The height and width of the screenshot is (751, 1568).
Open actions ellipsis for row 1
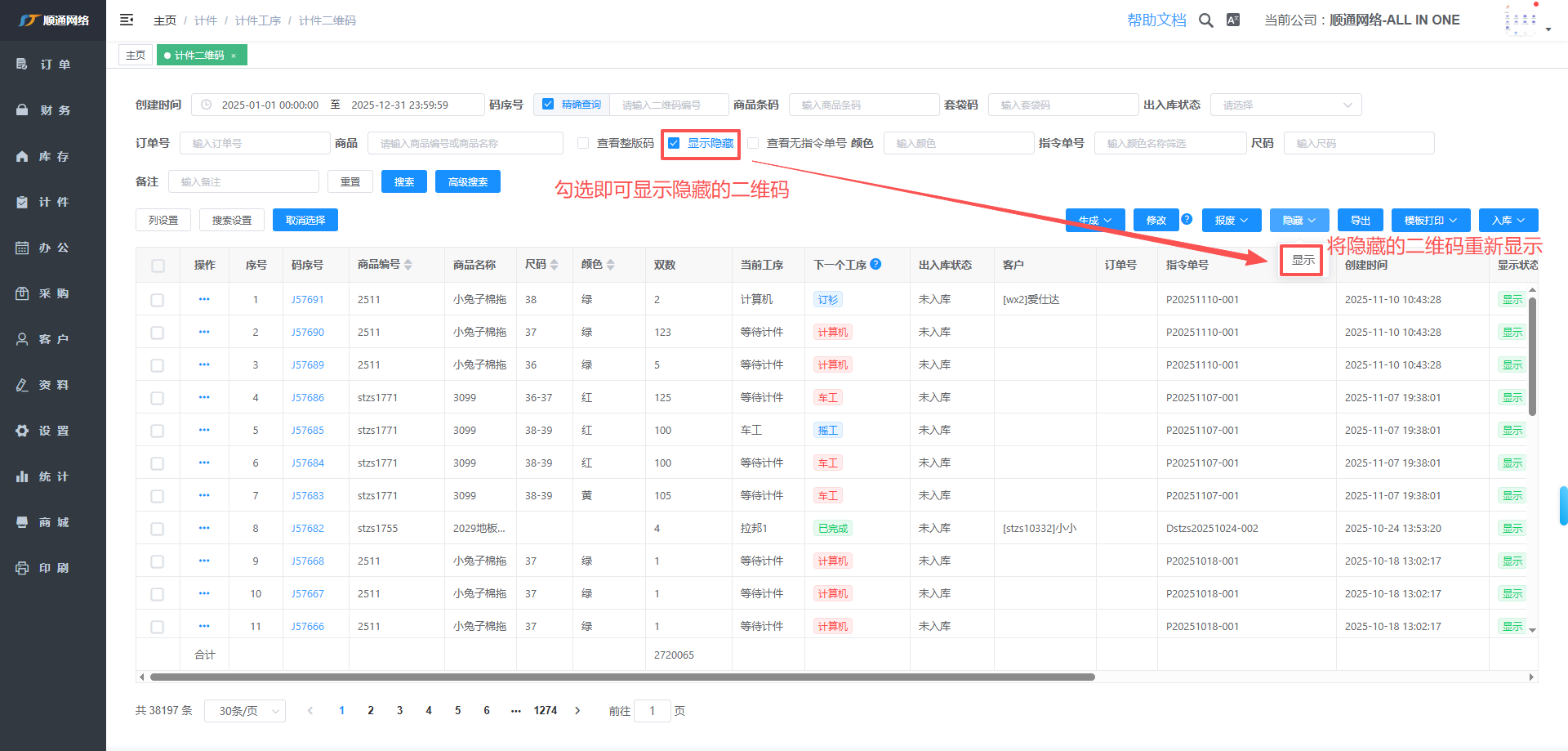[x=204, y=299]
